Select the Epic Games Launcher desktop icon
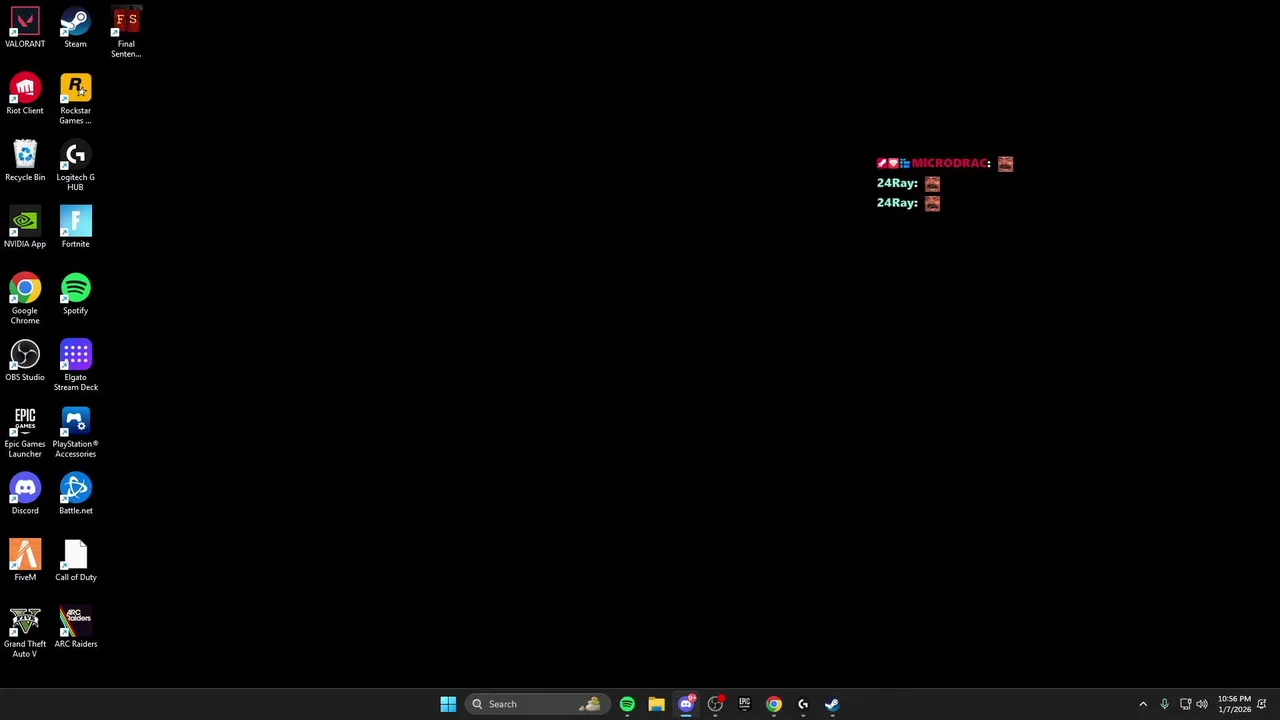 (x=25, y=433)
